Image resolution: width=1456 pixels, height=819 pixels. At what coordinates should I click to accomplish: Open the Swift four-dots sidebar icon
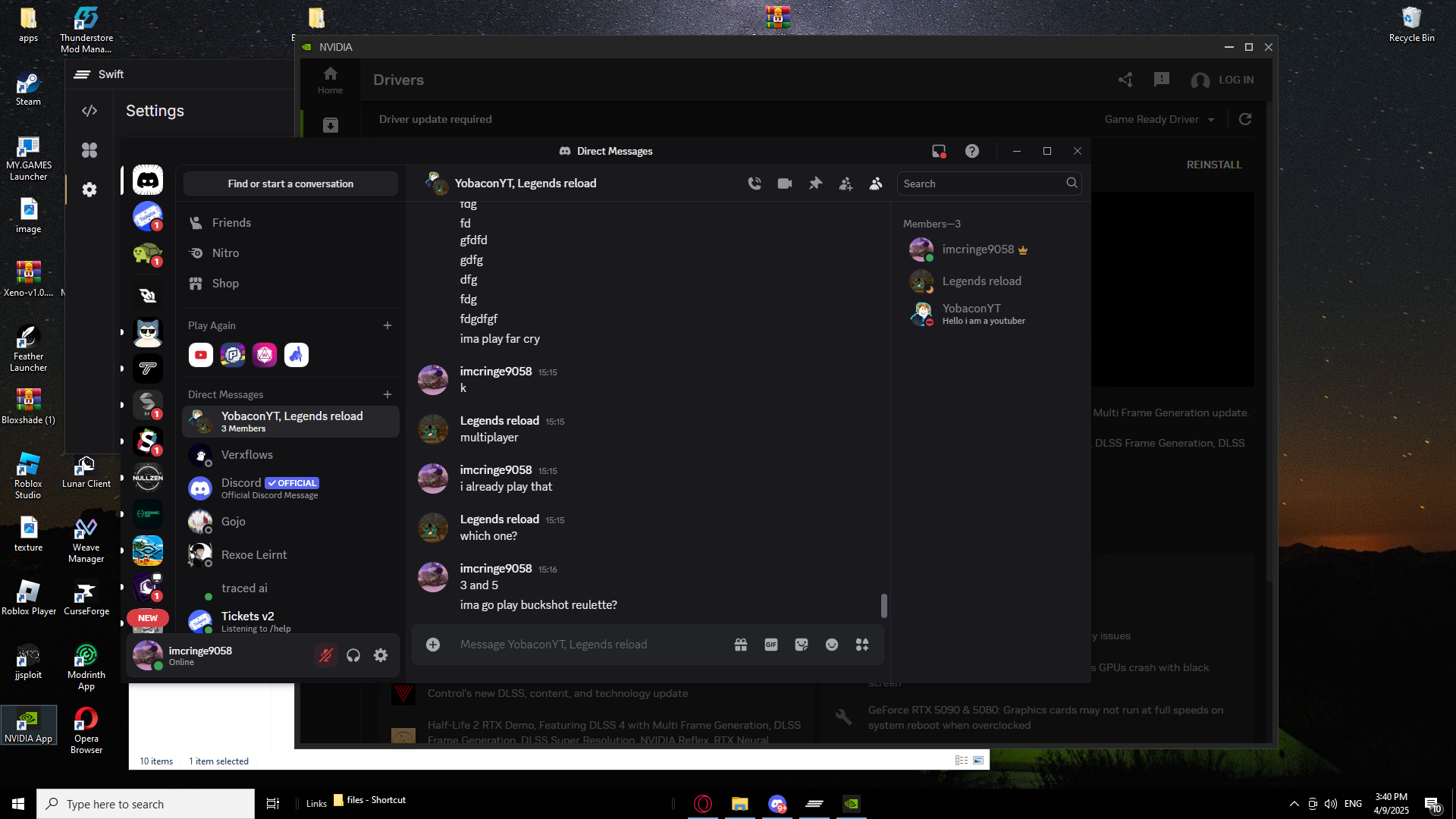(89, 150)
